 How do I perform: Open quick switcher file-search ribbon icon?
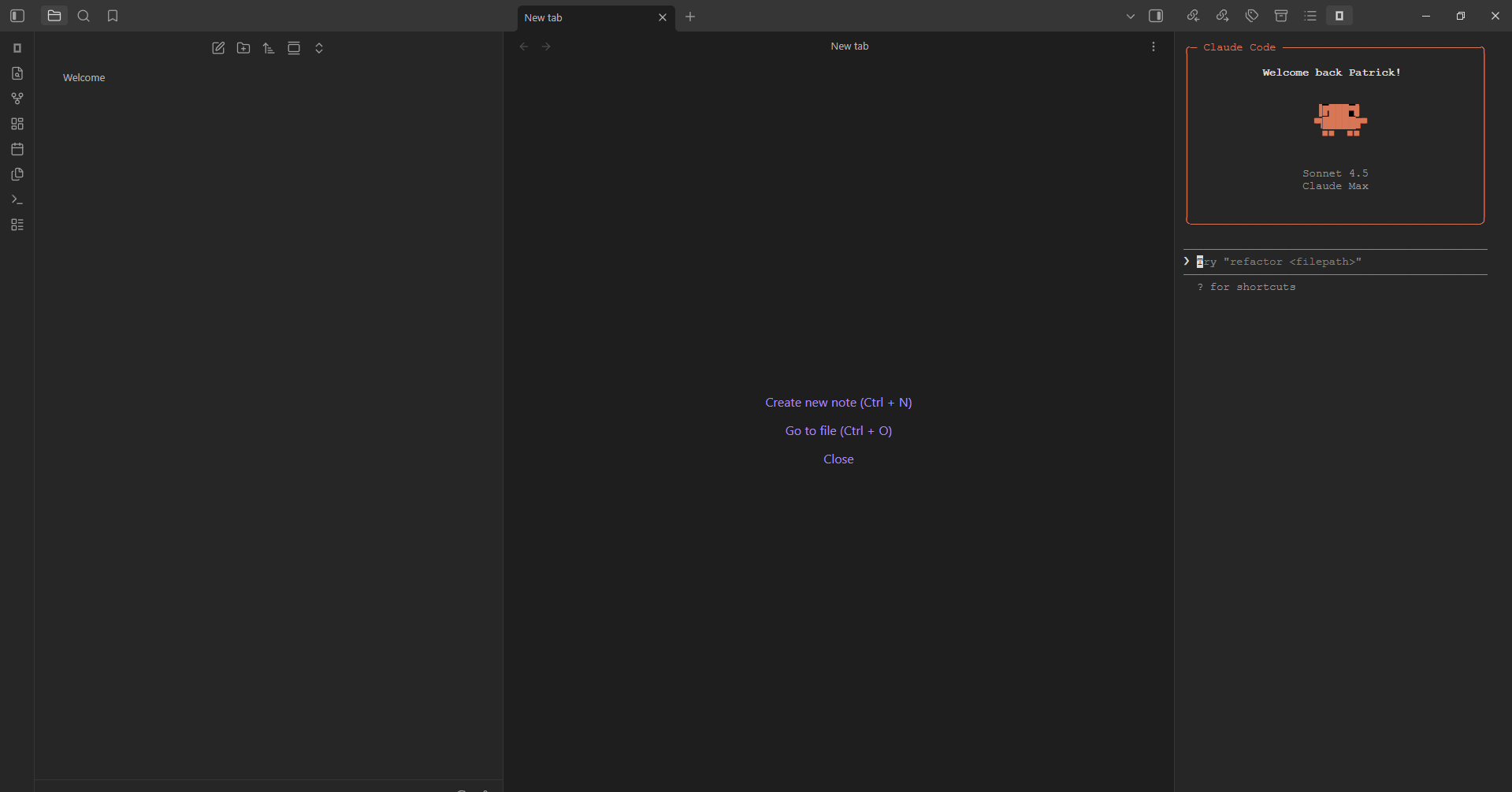[x=17, y=73]
